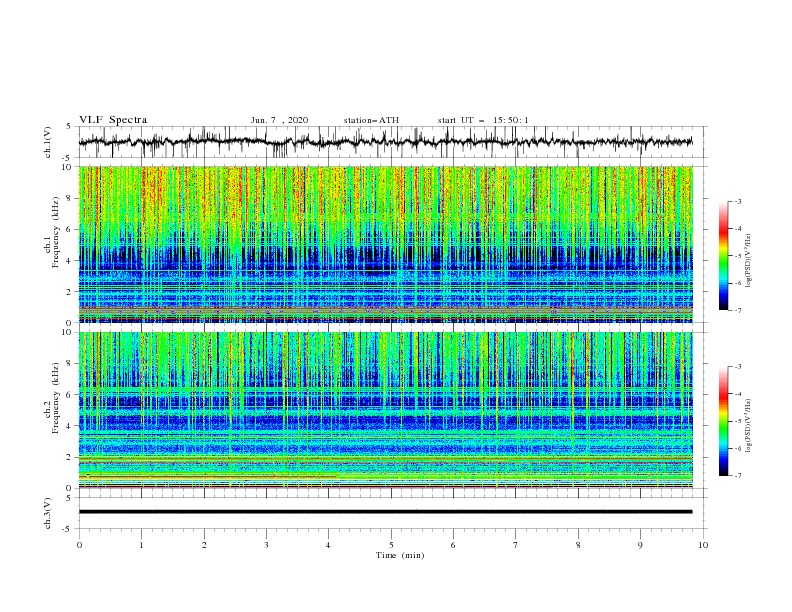This screenshot has height=612, width=792.
Task: Click the "ch.3(V)" axis label
Action: coord(47,513)
